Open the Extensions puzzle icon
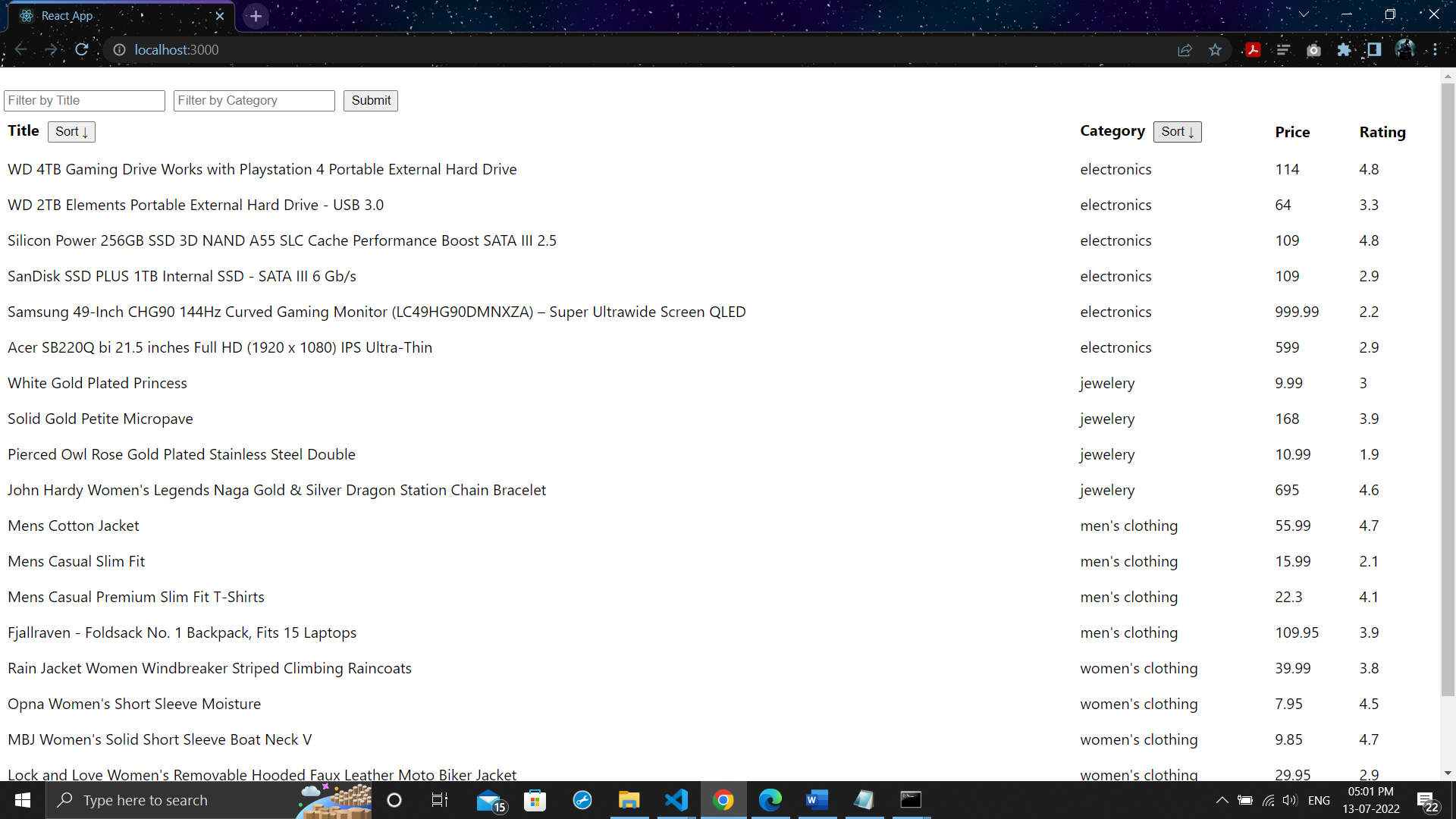1456x819 pixels. click(1344, 50)
